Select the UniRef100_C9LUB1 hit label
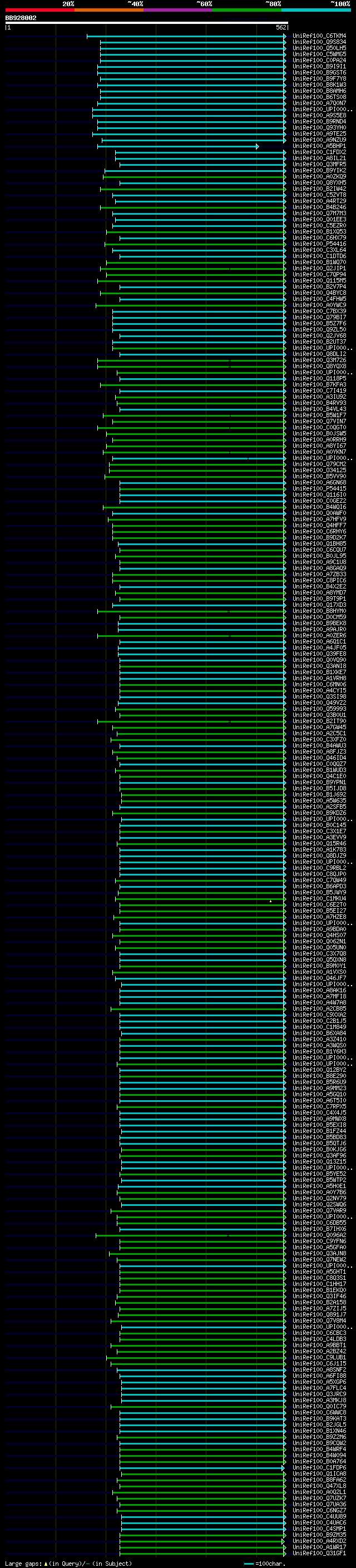 [319, 1357]
